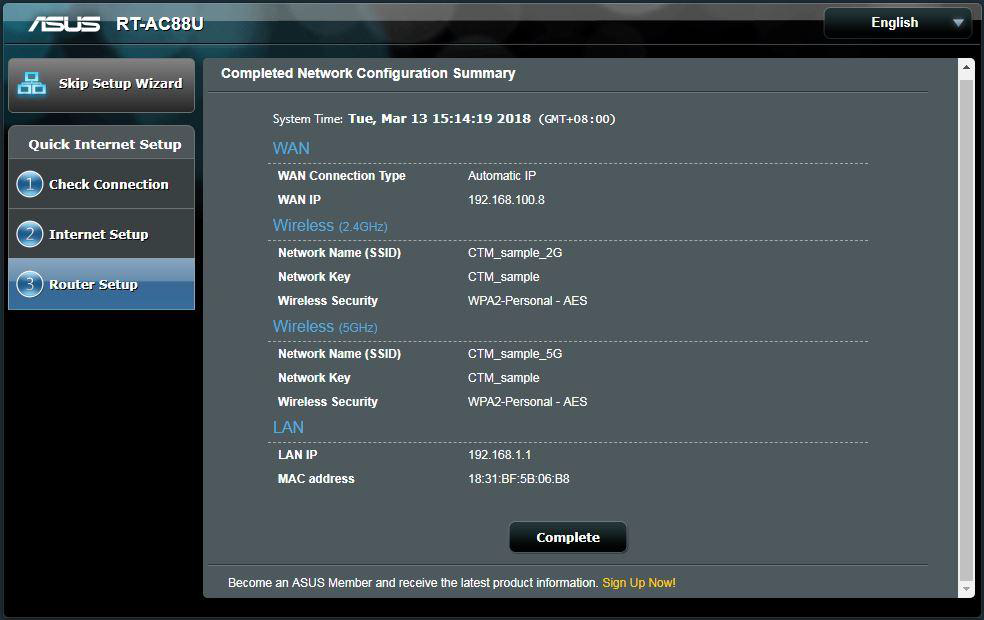The width and height of the screenshot is (984, 620).
Task: Click the scrollbar up arrow
Action: point(966,67)
